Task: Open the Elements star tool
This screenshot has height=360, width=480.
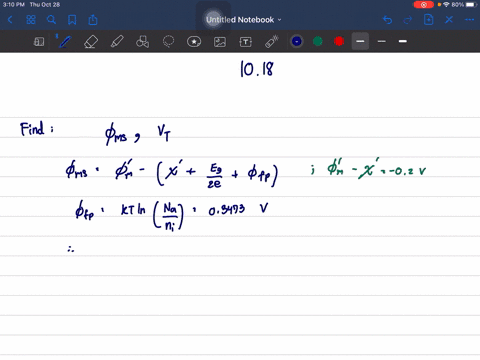Action: click(x=194, y=42)
